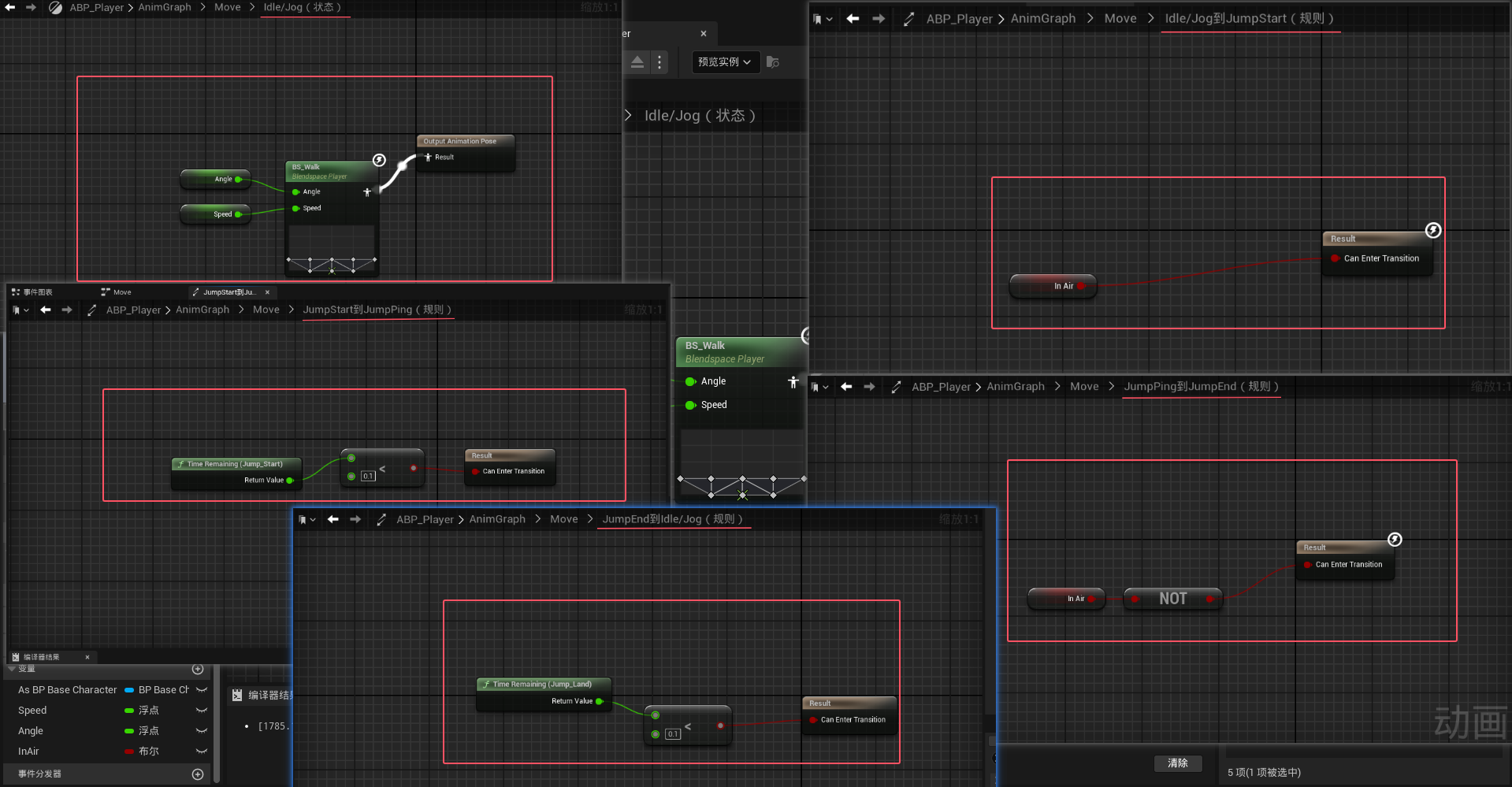Toggle visibility eye for InAir variable

202,752
